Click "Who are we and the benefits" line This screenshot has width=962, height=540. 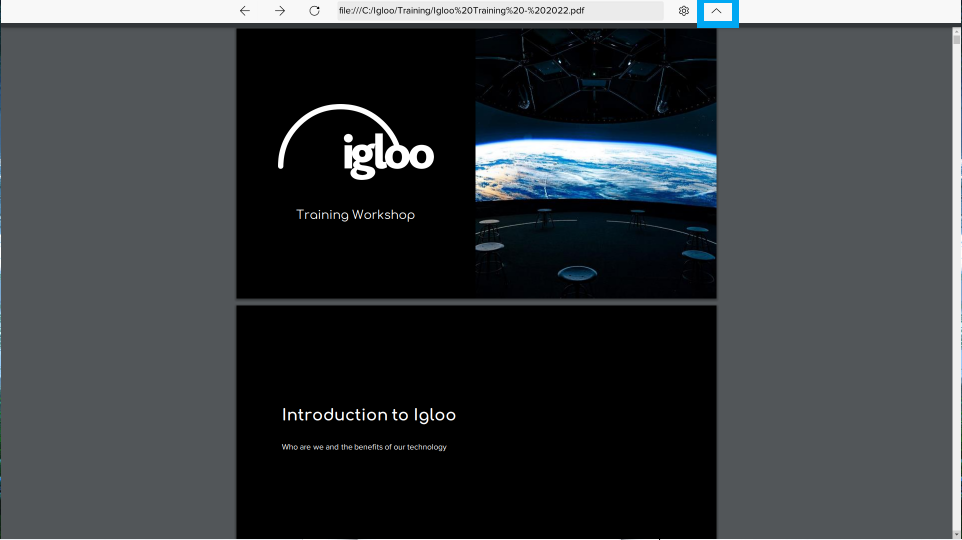click(x=364, y=447)
